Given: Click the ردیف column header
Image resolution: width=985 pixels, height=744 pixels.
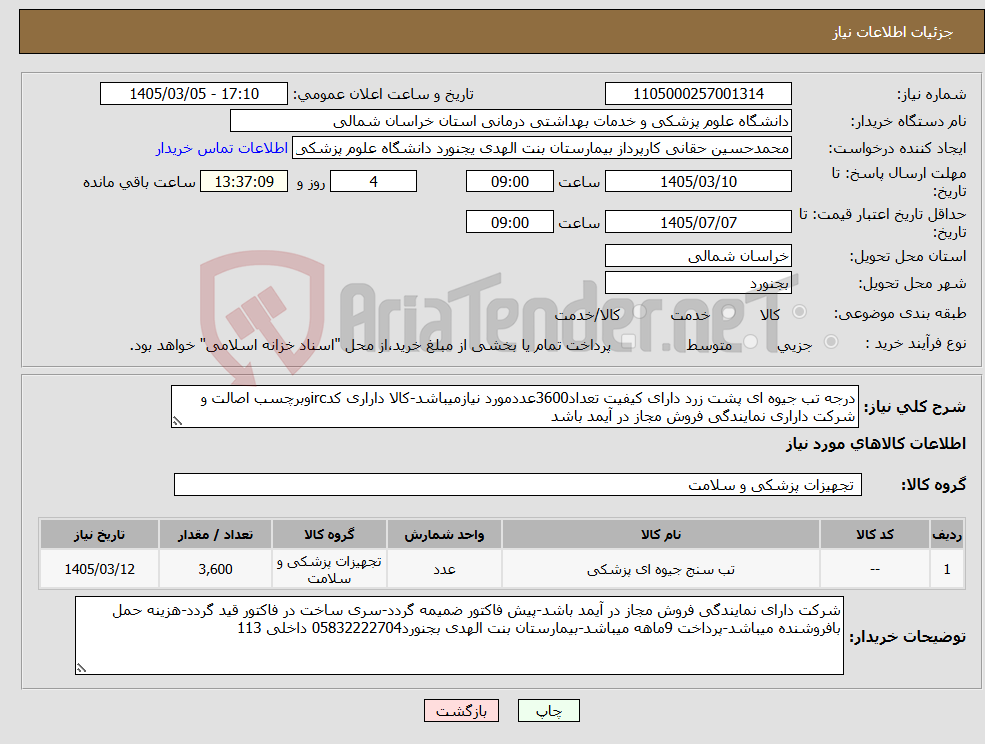Looking at the screenshot, I should tap(947, 534).
